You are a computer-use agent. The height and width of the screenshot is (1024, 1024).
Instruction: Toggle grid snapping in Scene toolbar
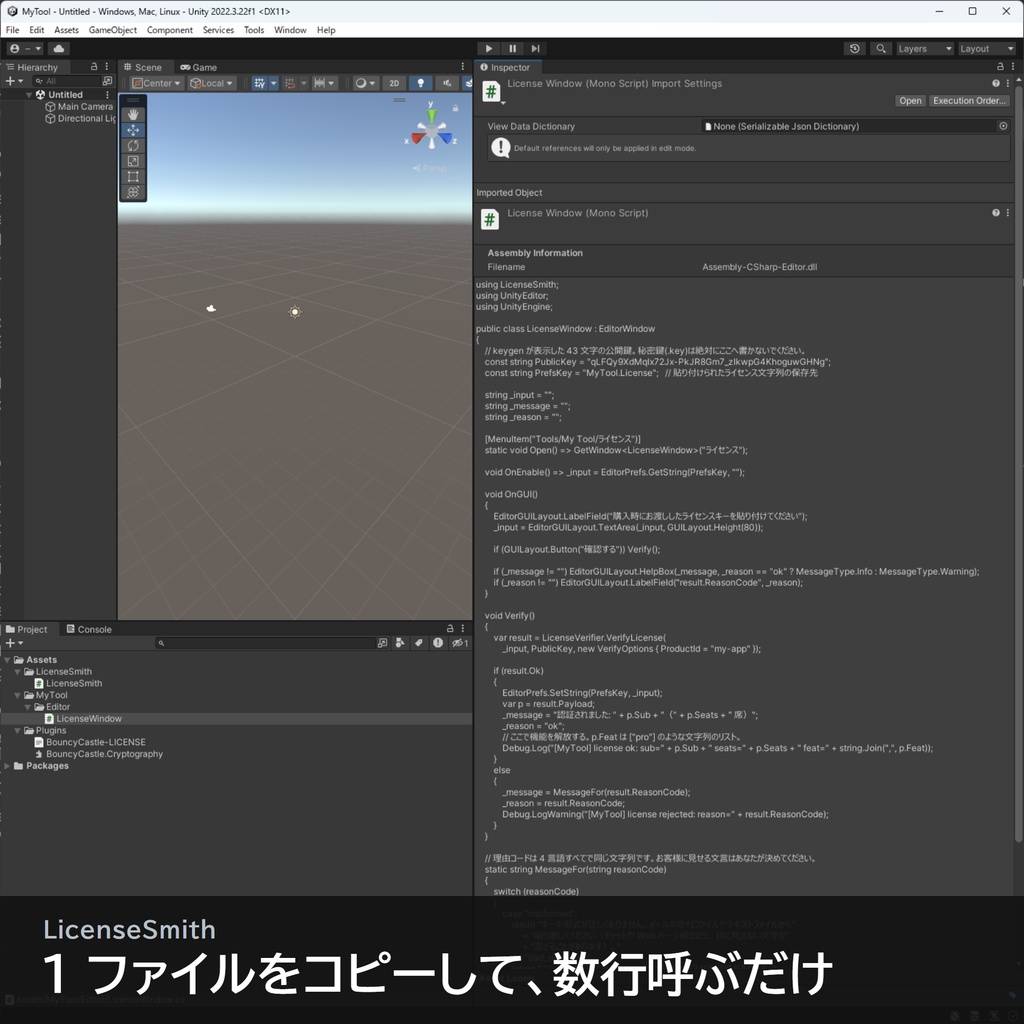coord(290,83)
